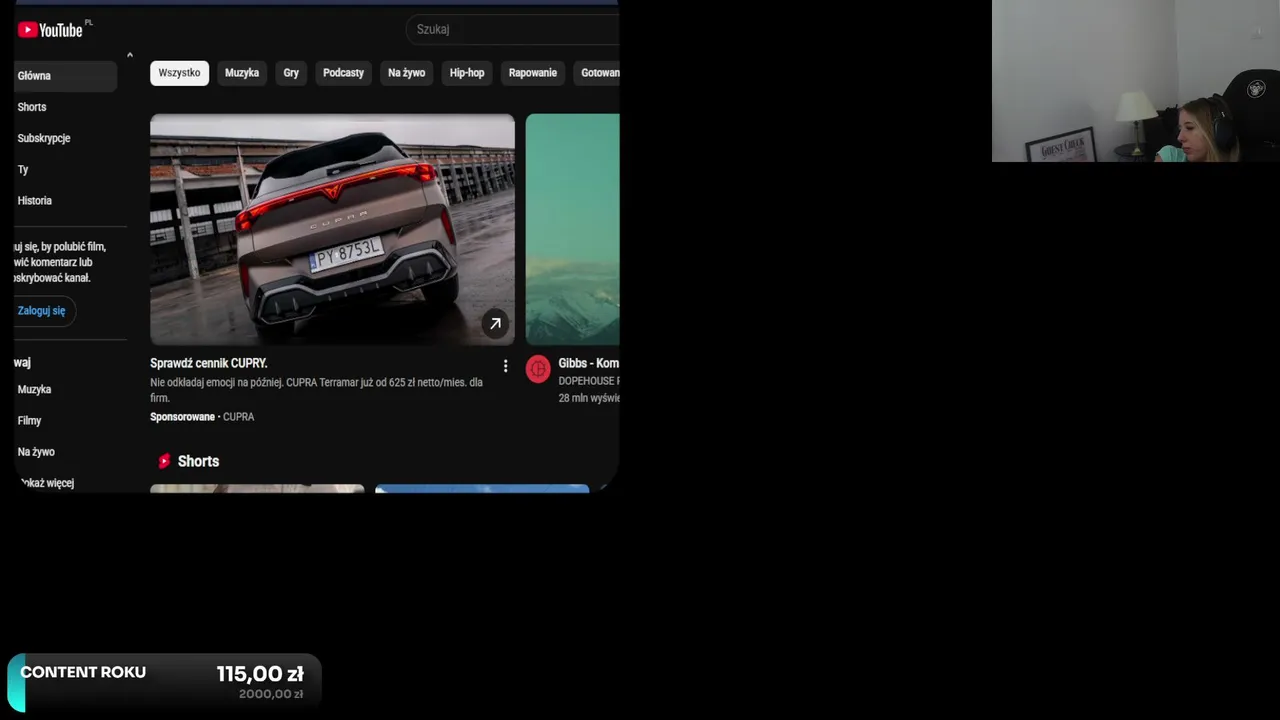Screen dimensions: 1280x720
Task: Click the DOPEHOUSE channel name
Action: coord(589,381)
